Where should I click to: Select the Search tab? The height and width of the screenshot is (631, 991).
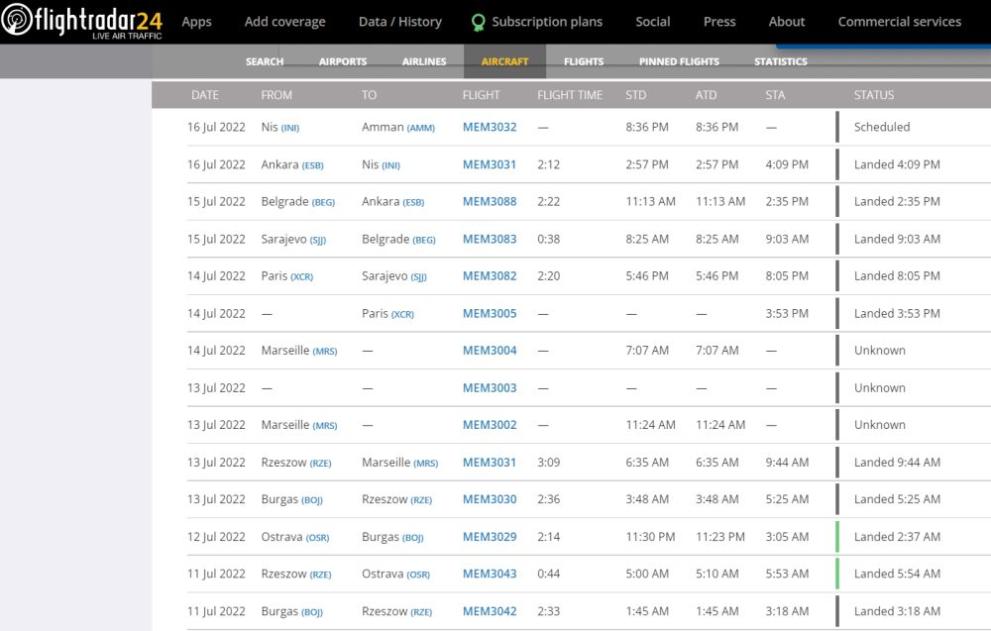pos(264,62)
